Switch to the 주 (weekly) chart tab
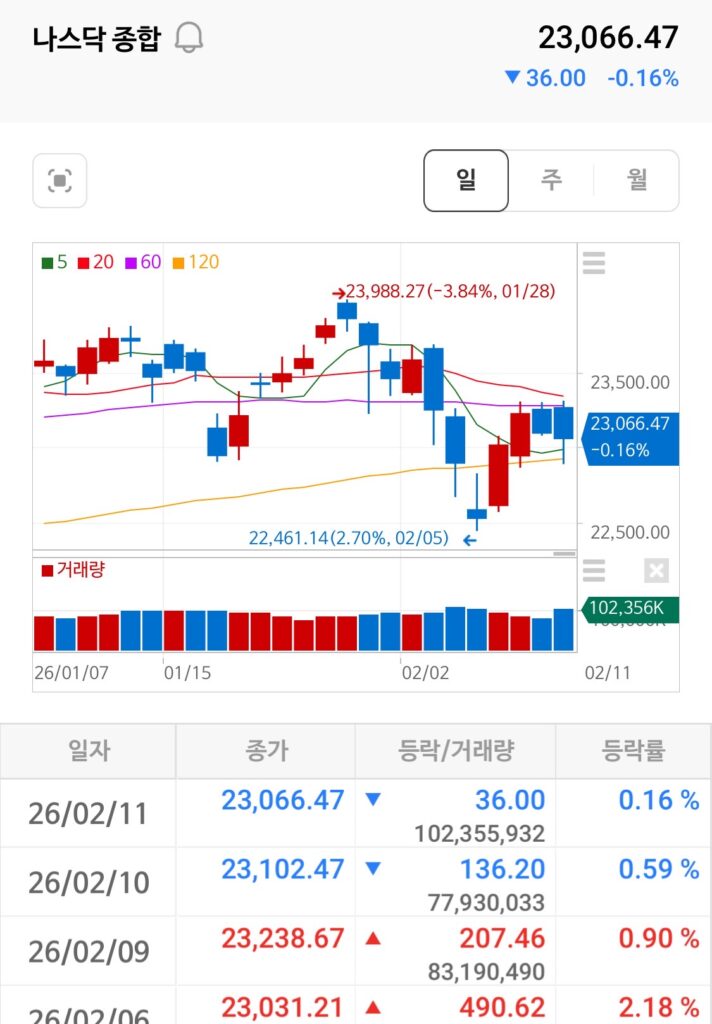This screenshot has width=712, height=1024. tap(551, 181)
